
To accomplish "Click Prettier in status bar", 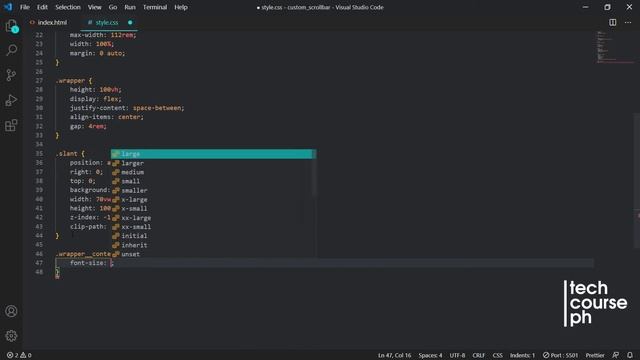I will tap(595, 356).
